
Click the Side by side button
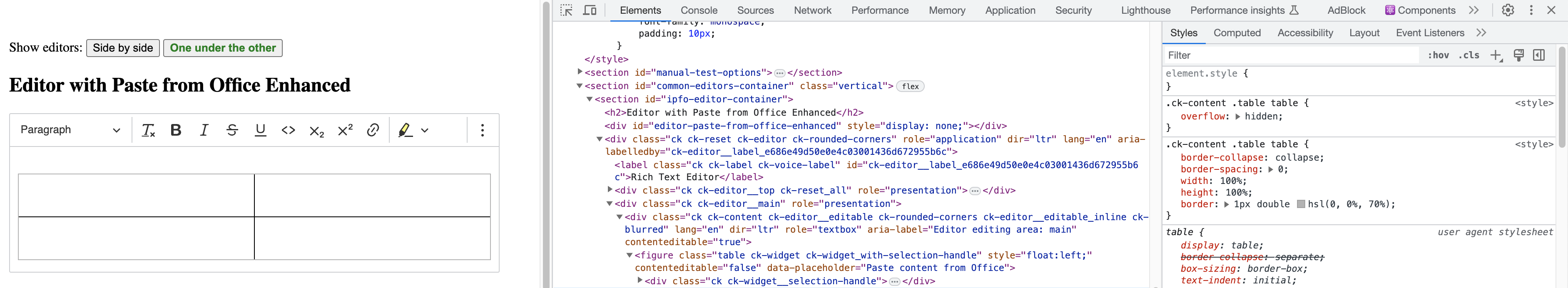coord(122,47)
